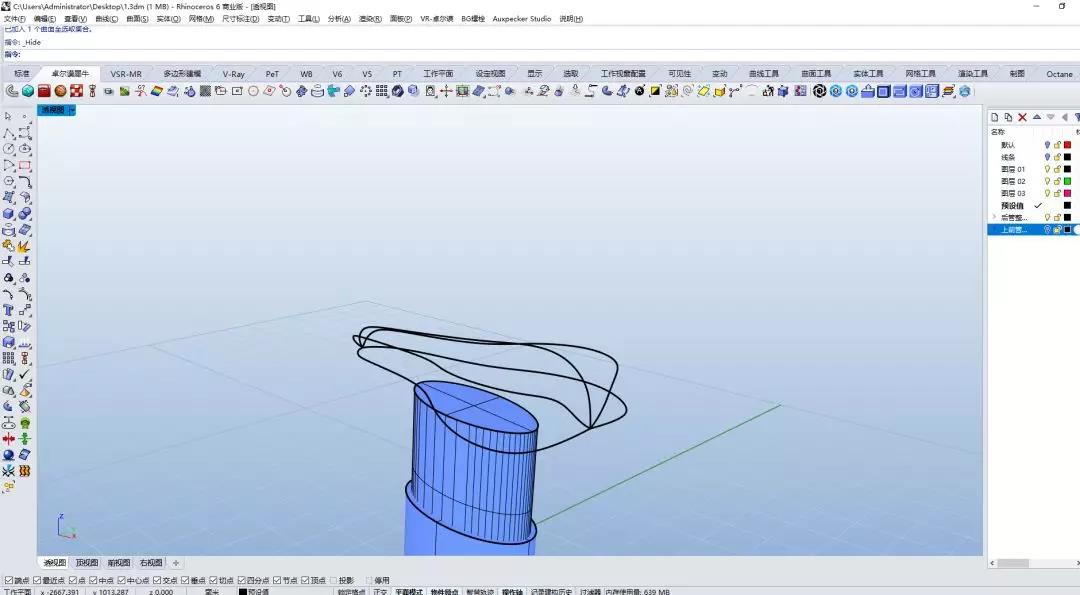Click the rectangular array tool in left sidebar
The width and height of the screenshot is (1080, 595).
click(8, 358)
